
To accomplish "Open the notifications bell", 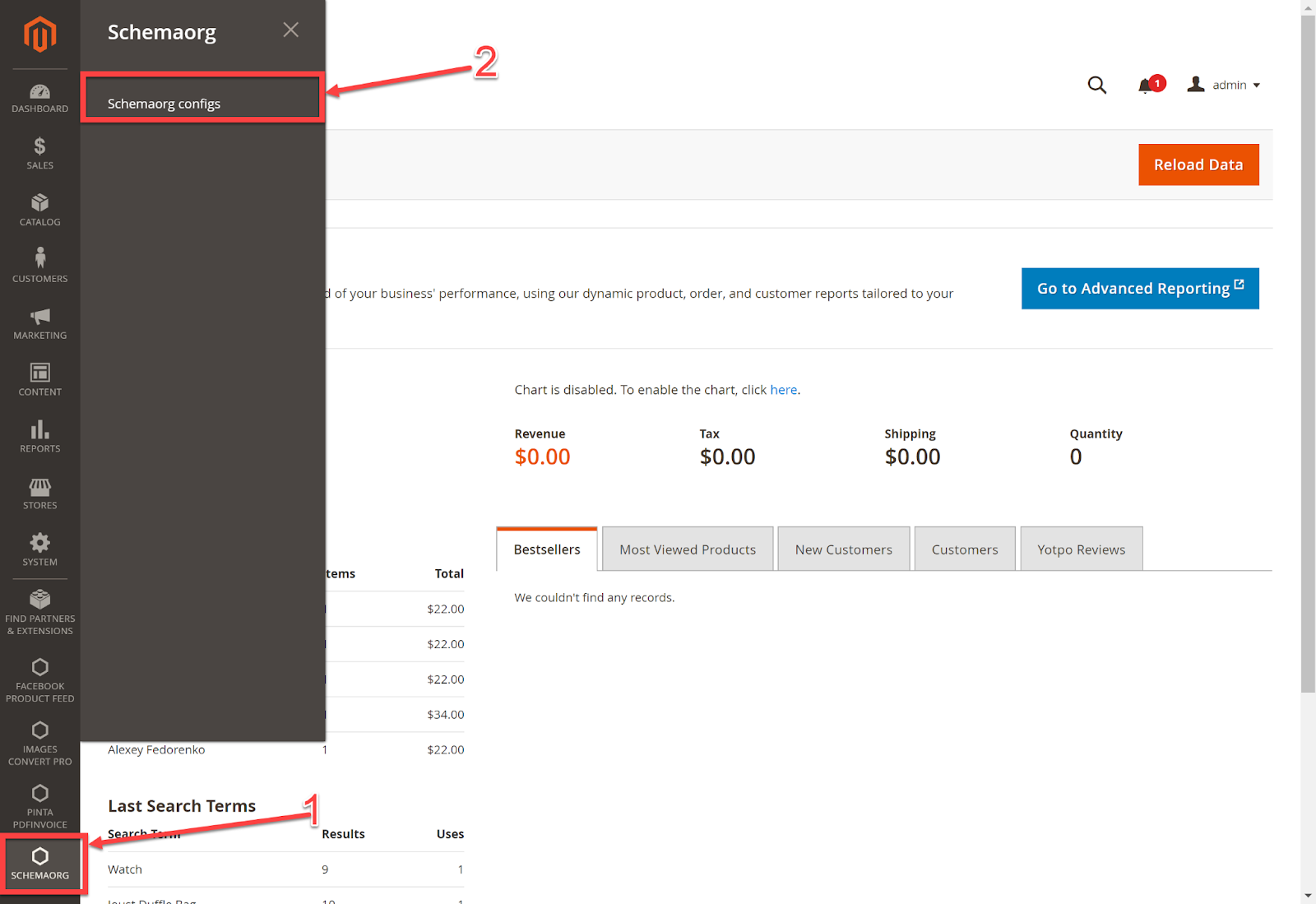I will (1150, 84).
